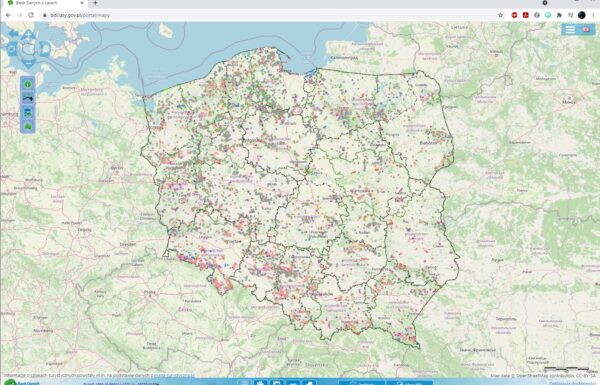Zoom out with the minus map control
The image size is (600, 385).
[28, 63]
